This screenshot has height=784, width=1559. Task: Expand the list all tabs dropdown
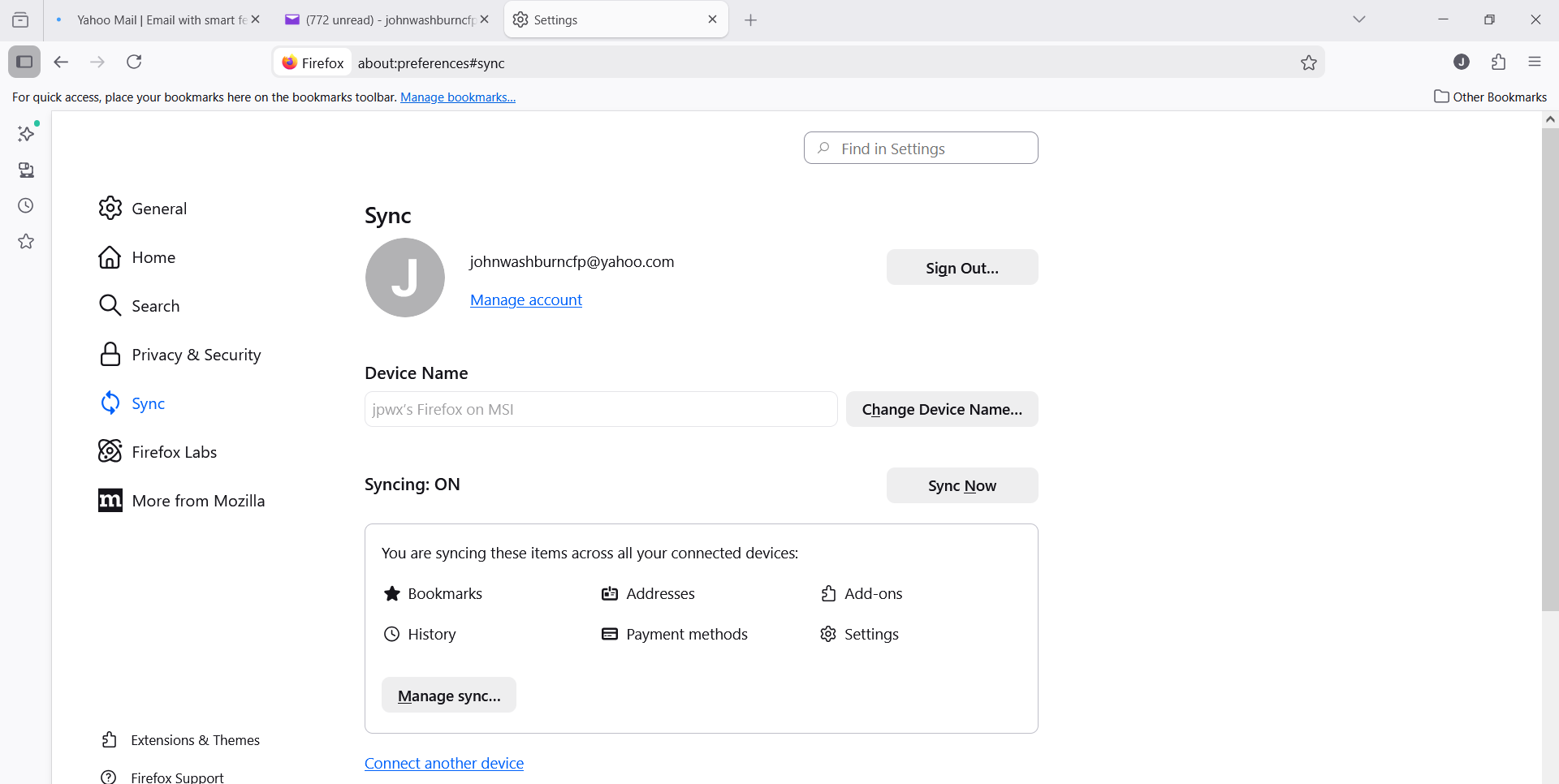click(x=1358, y=19)
